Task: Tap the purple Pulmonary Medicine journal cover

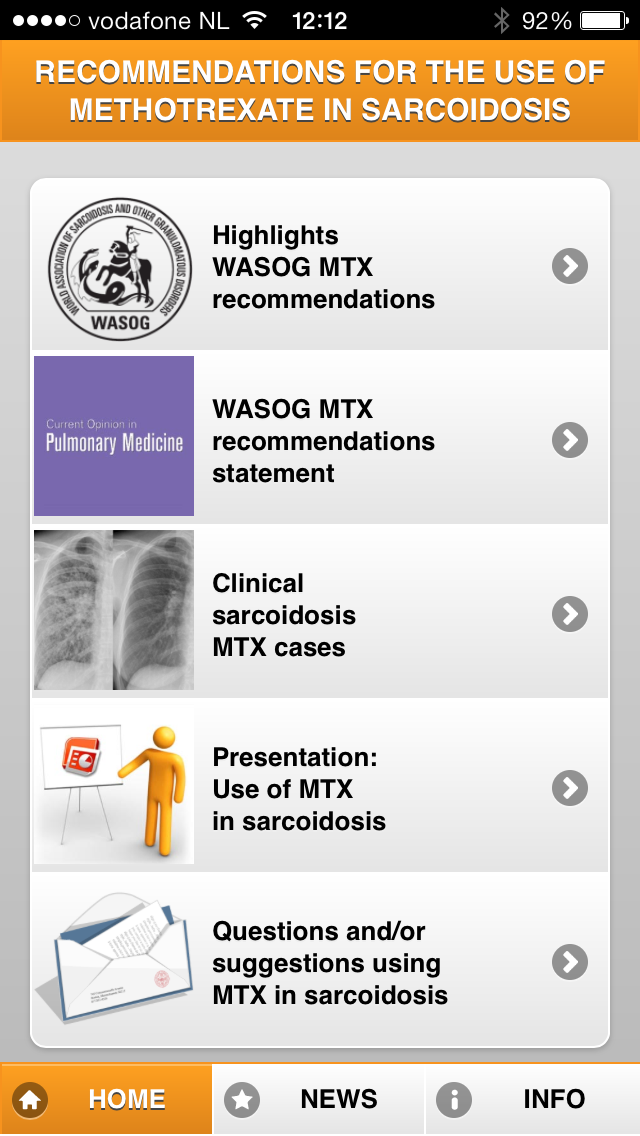Action: coord(114,436)
